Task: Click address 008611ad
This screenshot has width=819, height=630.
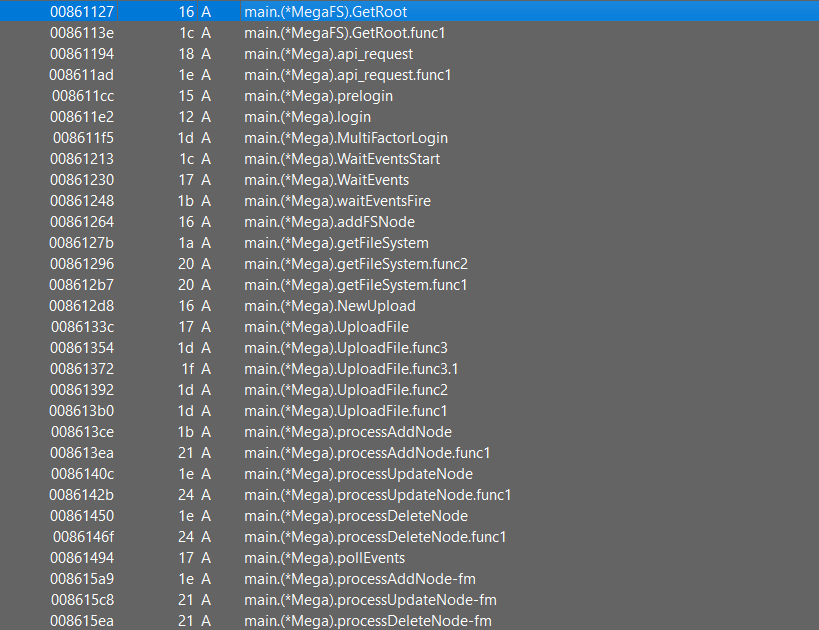Action: click(x=81, y=75)
